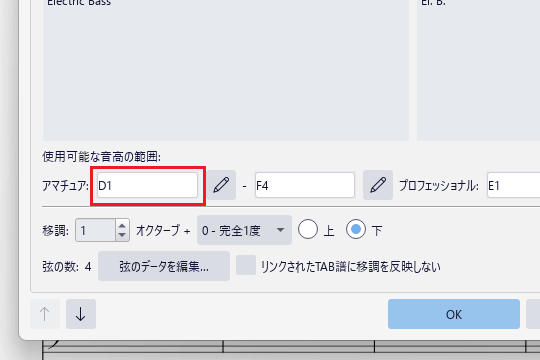Click 弦のデータを編集... button
540x360 pixels.
(x=164, y=266)
